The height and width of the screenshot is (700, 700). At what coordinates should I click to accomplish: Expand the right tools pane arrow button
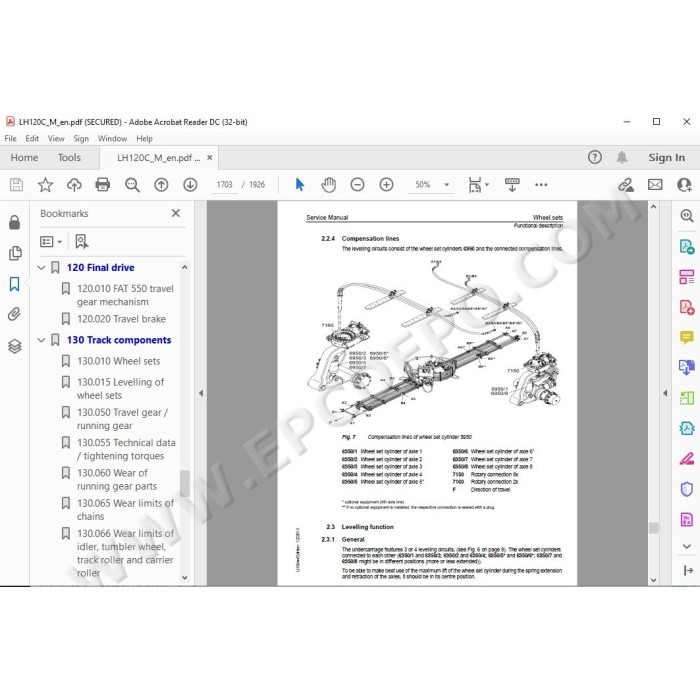tap(688, 570)
